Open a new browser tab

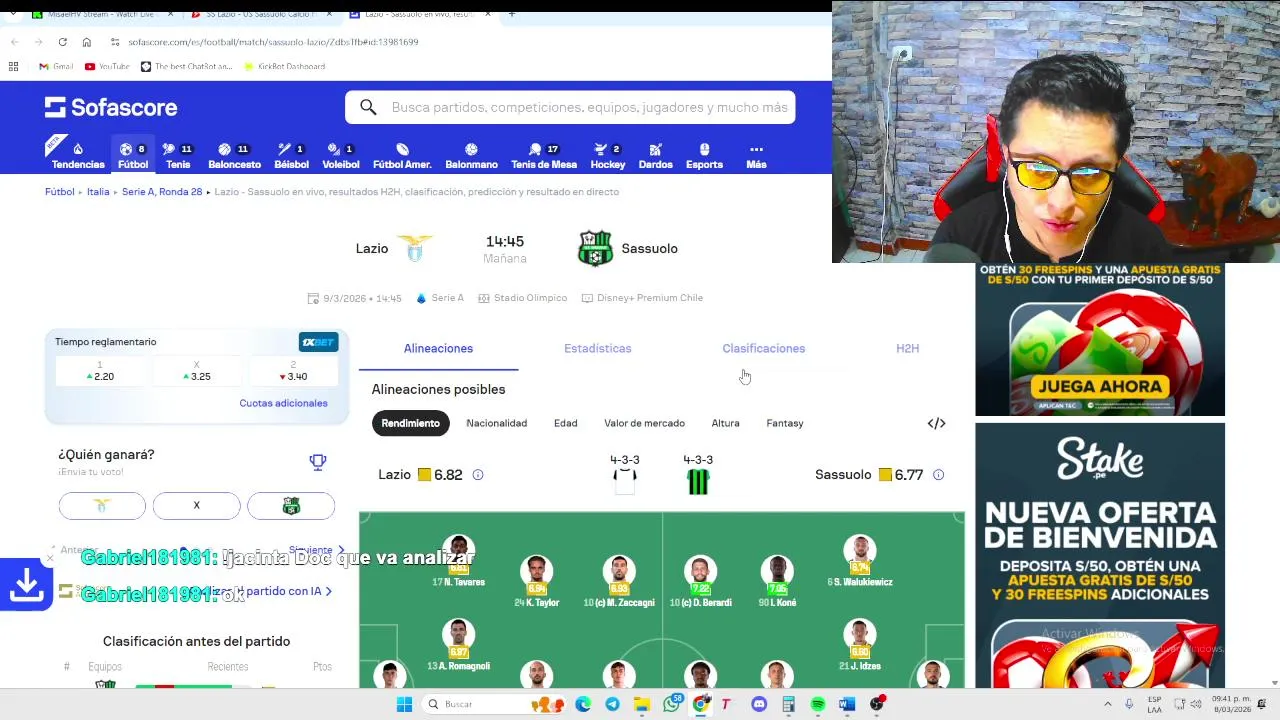tap(511, 14)
